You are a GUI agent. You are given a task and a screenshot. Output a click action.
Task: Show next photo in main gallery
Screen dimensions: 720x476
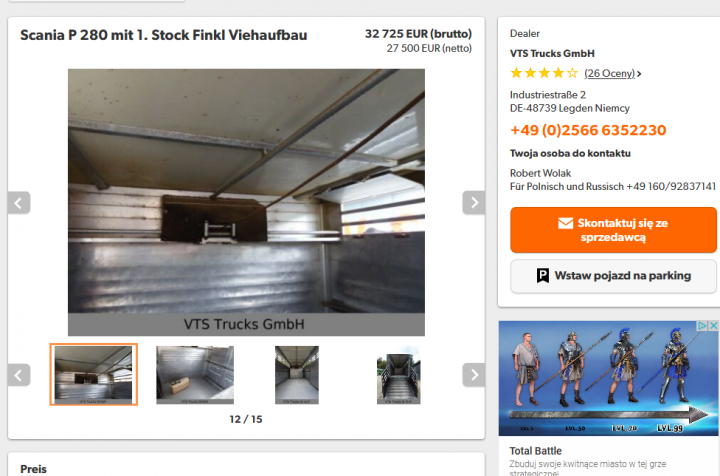point(474,203)
